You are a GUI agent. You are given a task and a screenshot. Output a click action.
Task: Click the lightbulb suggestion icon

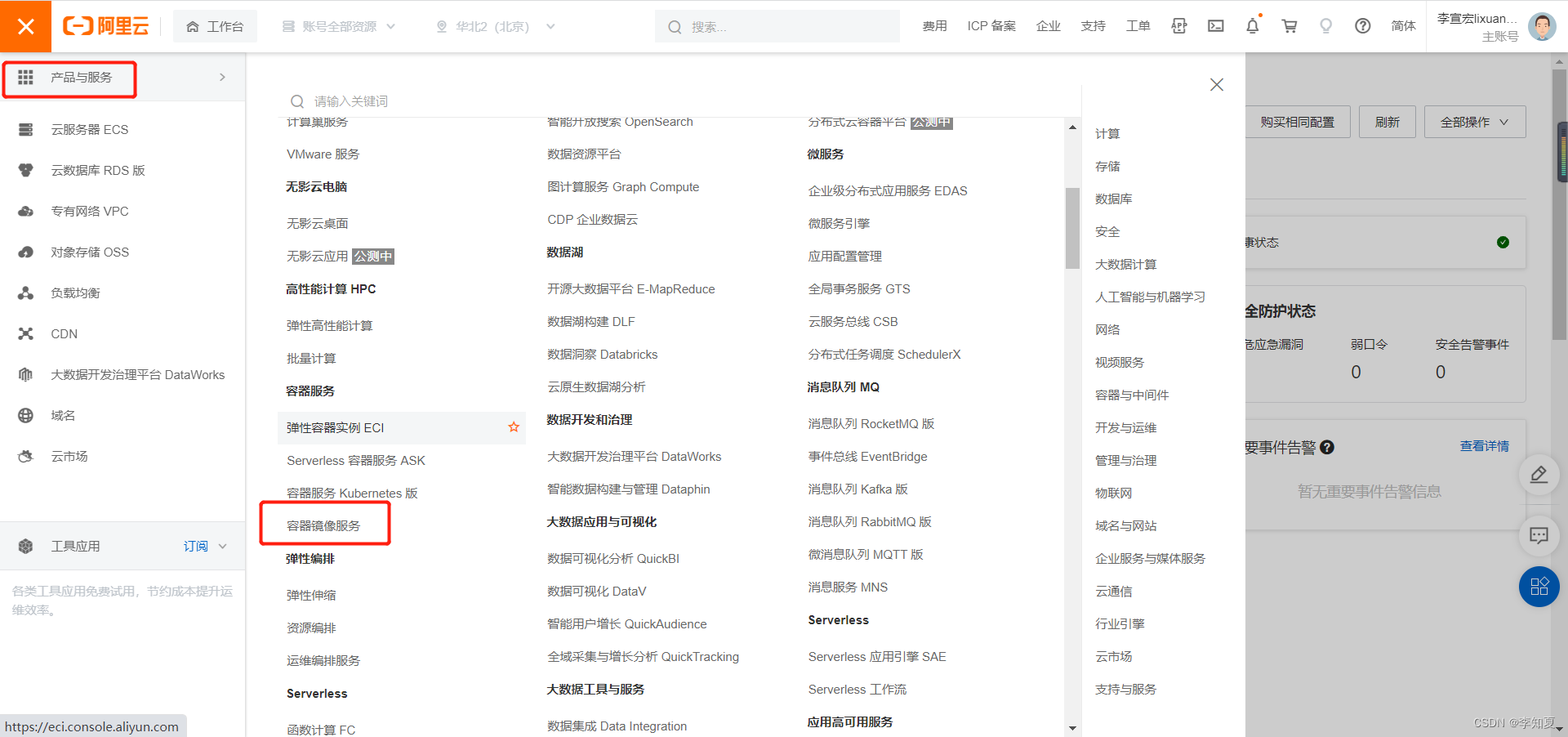pos(1325,27)
